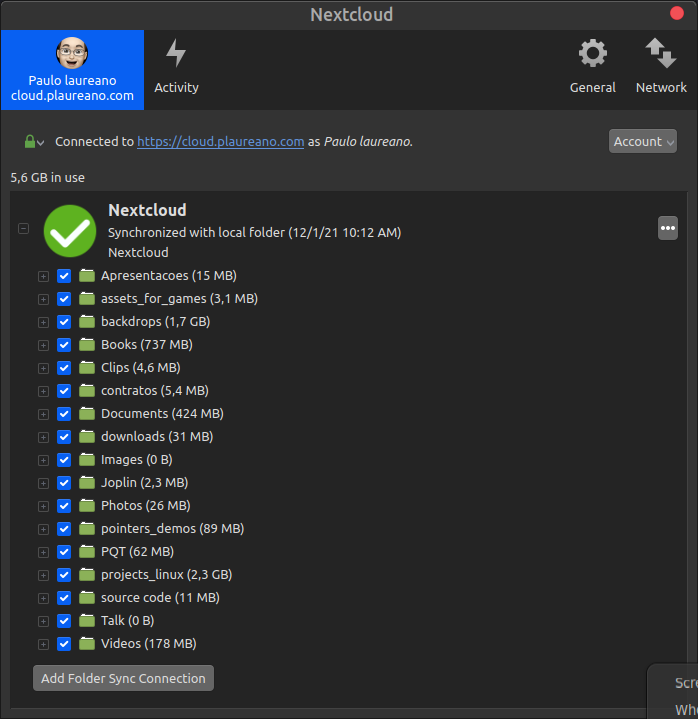
Task: Expand the contratos folder
Action: 44,391
